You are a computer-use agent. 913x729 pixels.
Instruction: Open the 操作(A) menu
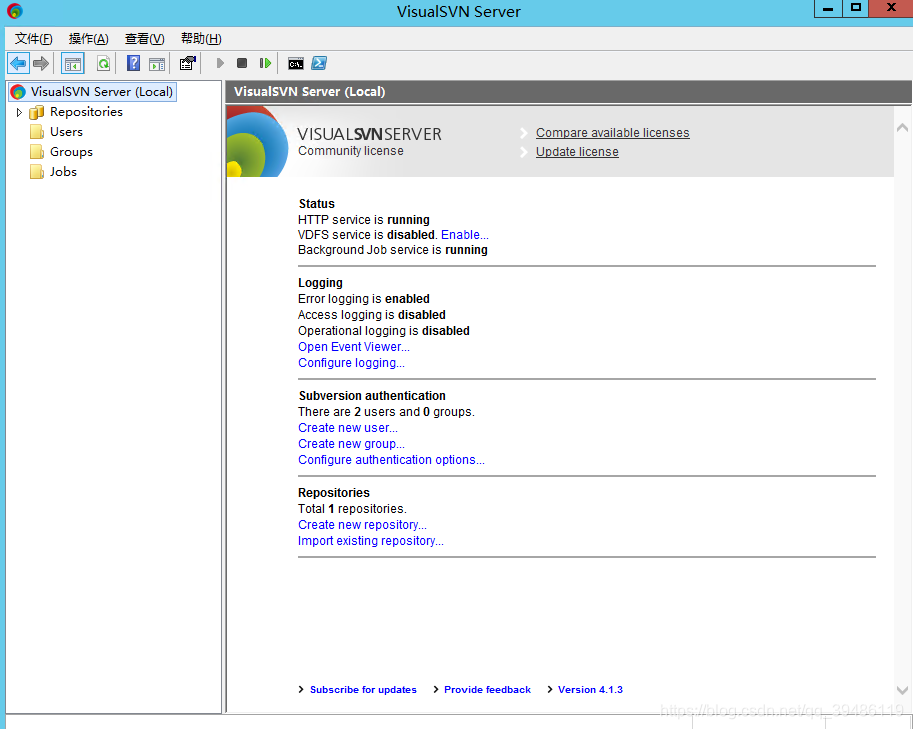[x=88, y=38]
